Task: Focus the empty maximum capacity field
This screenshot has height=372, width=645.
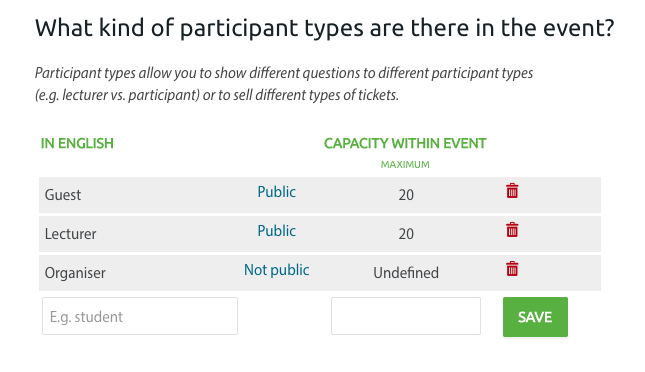Action: [406, 316]
